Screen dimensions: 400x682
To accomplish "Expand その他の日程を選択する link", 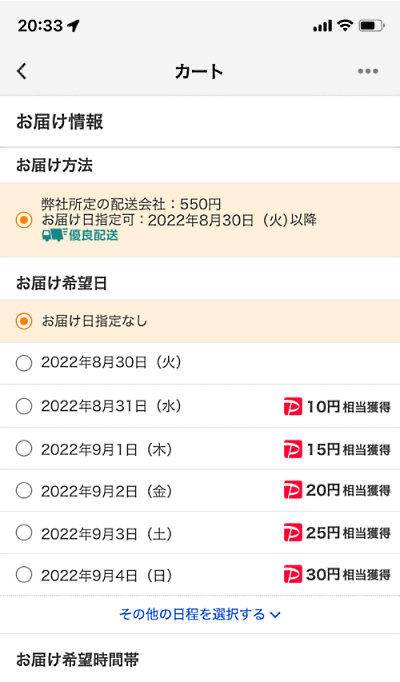I will [x=200, y=614].
